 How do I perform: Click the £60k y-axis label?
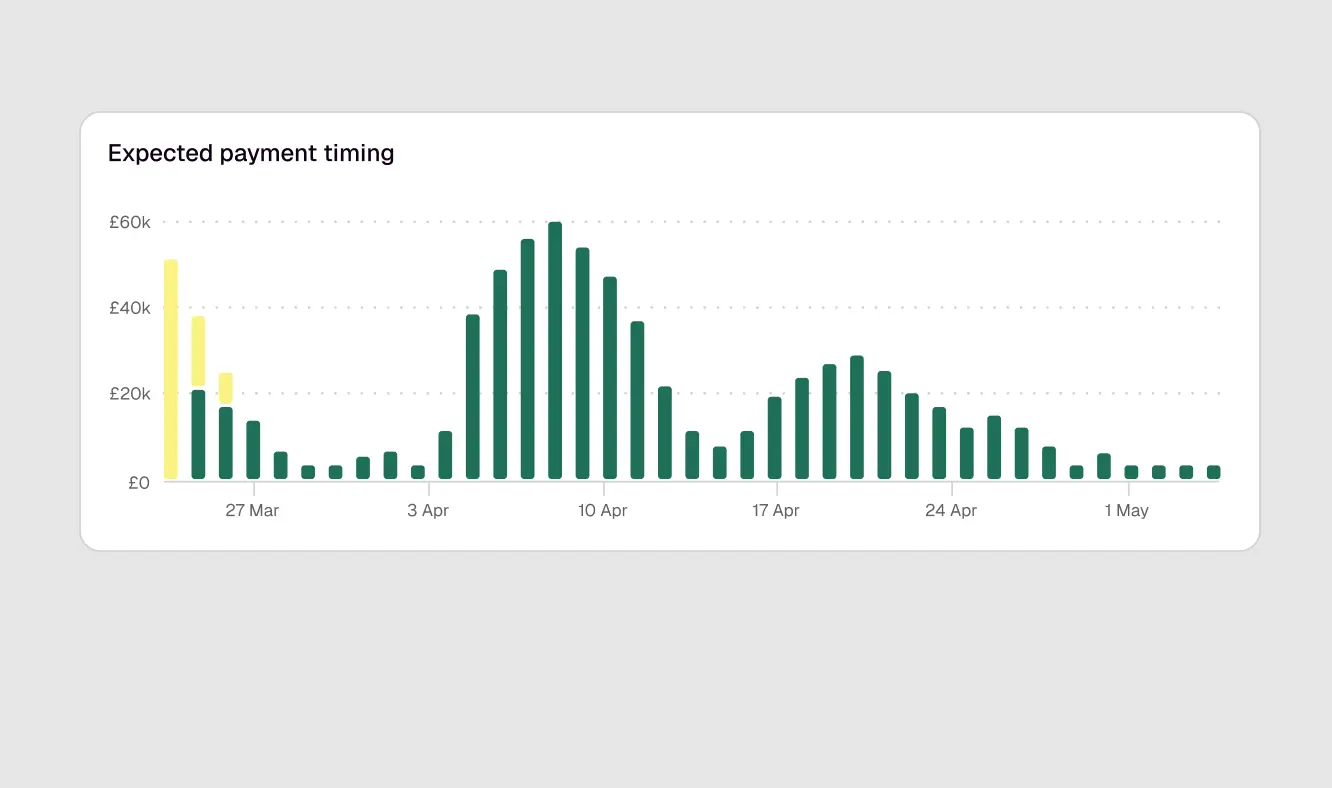click(130, 222)
